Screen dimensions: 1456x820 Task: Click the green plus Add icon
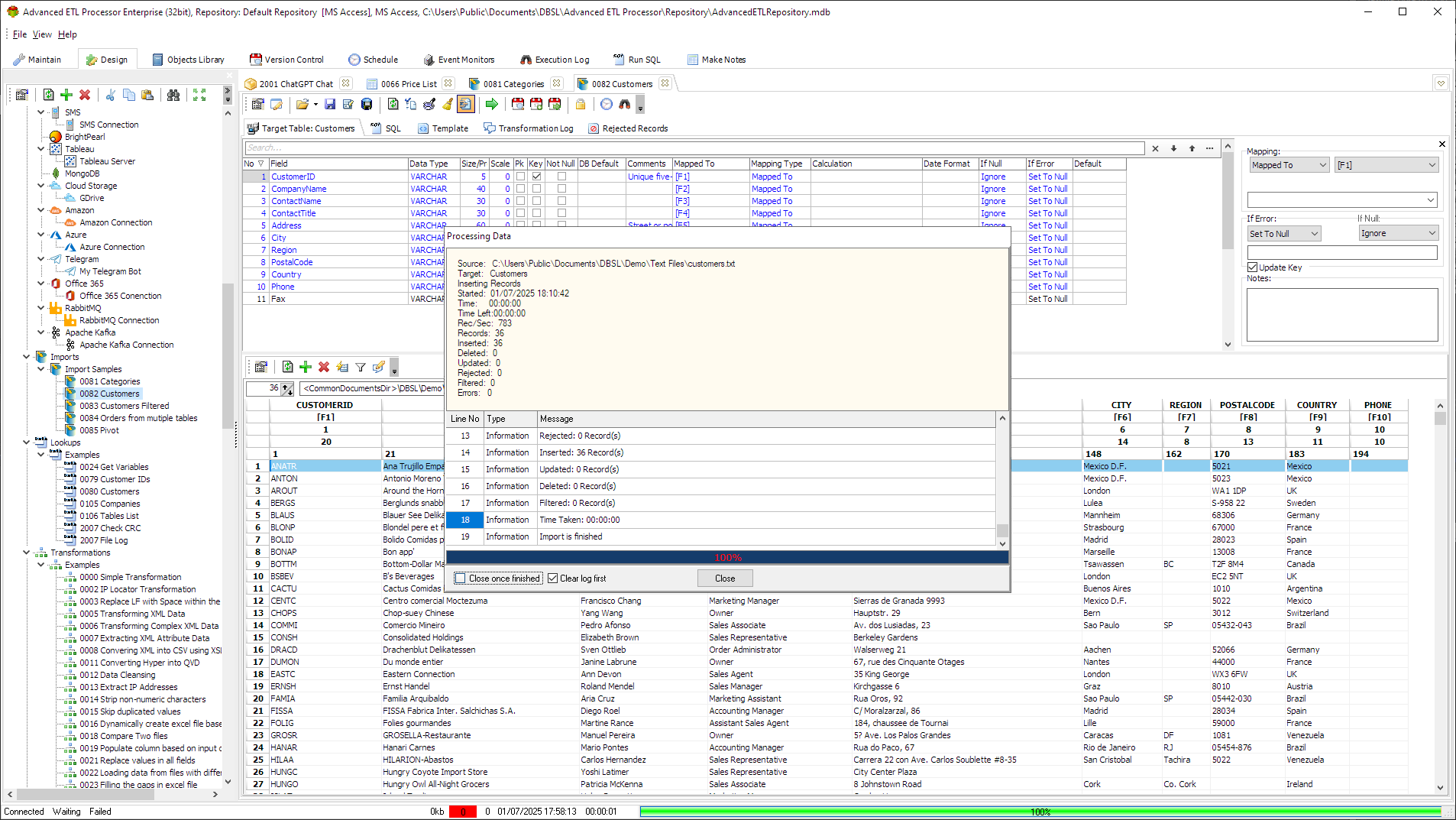[x=66, y=95]
